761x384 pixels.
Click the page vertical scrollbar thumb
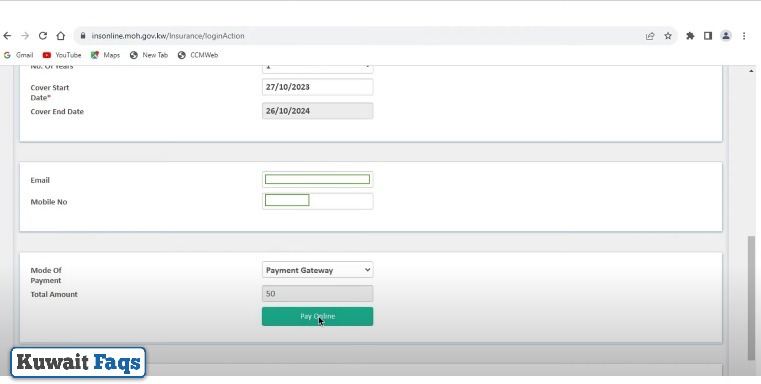751,298
